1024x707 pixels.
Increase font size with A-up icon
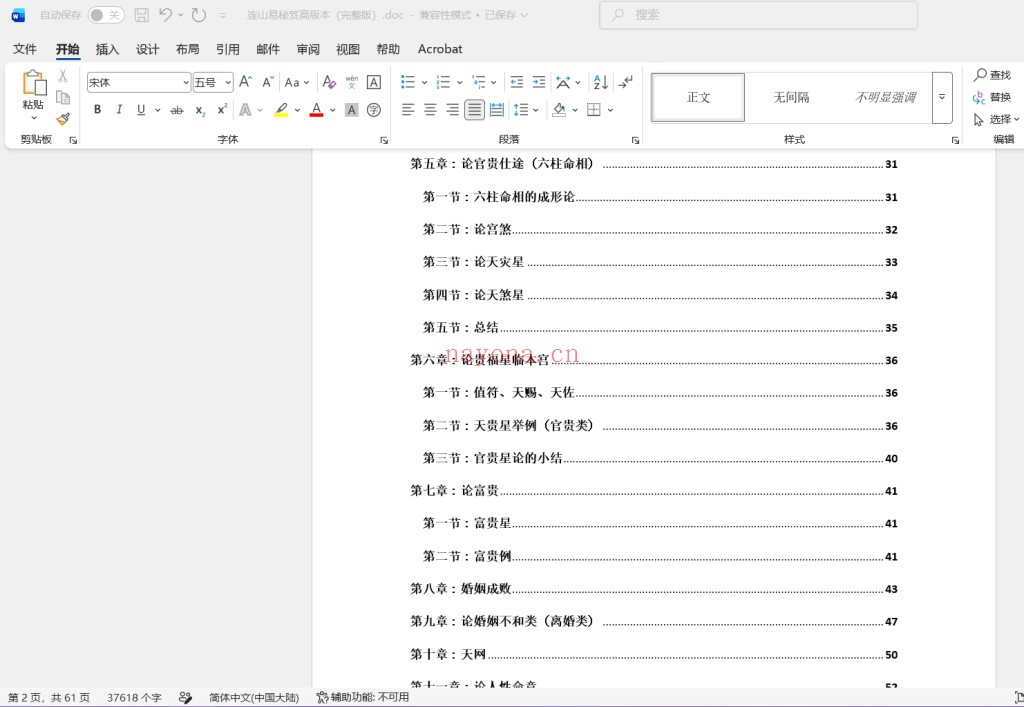(x=246, y=82)
